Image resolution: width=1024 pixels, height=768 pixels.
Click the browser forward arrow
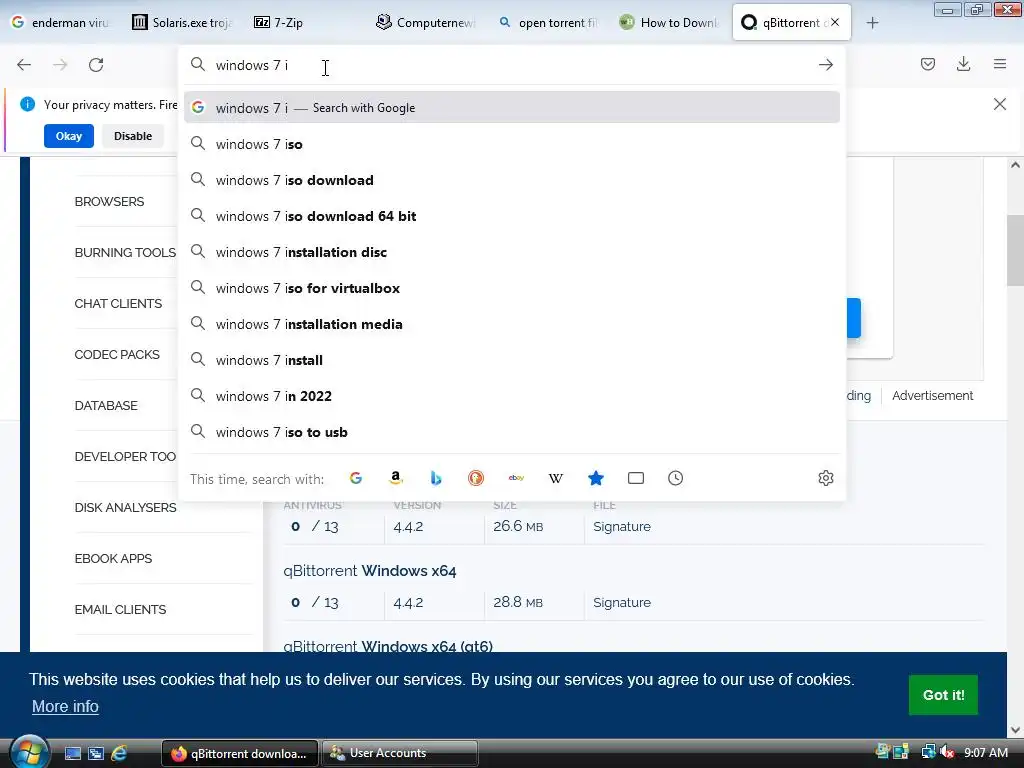60,65
